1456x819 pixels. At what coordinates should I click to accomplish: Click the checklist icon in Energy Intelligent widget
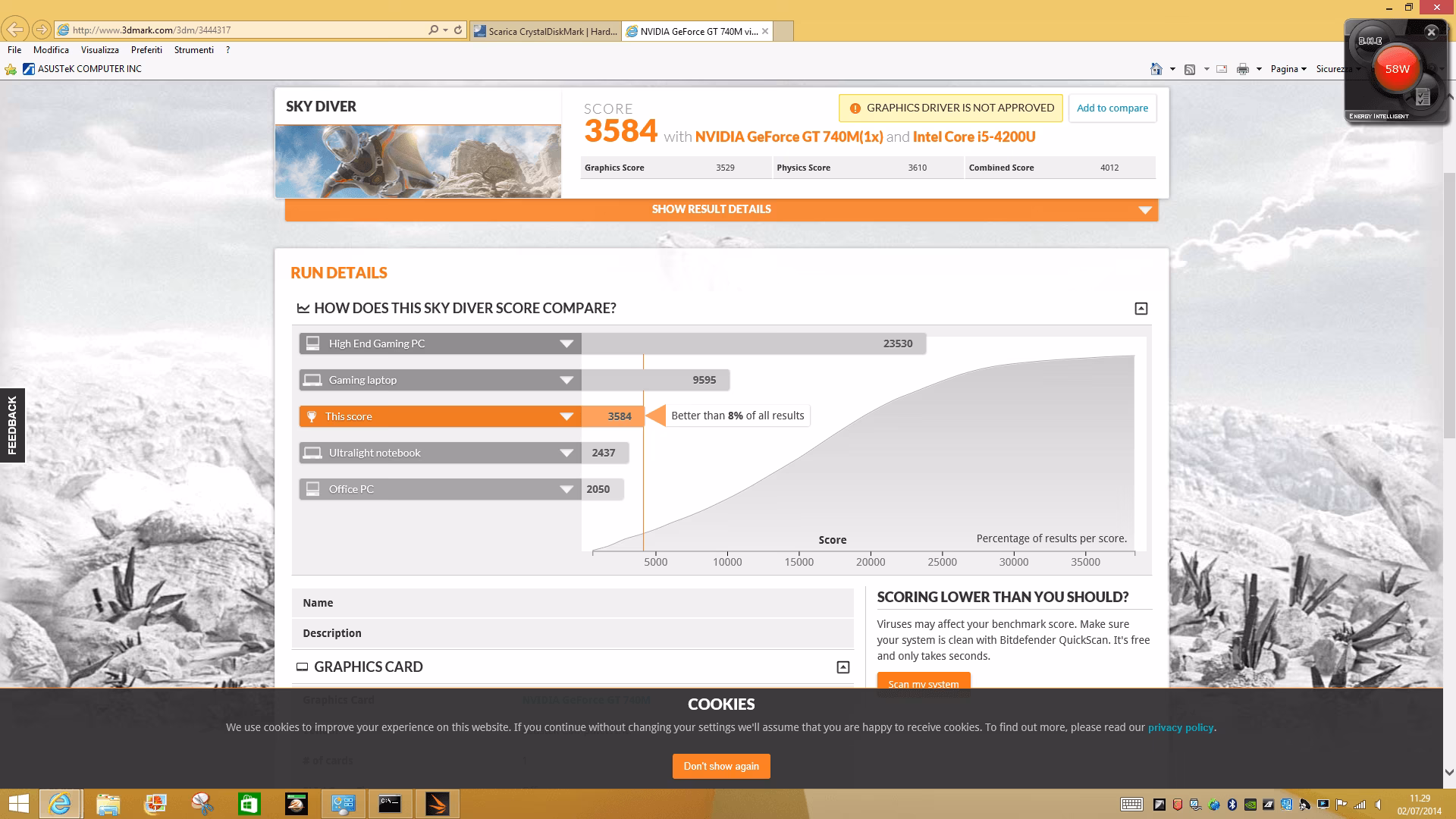(x=1423, y=96)
